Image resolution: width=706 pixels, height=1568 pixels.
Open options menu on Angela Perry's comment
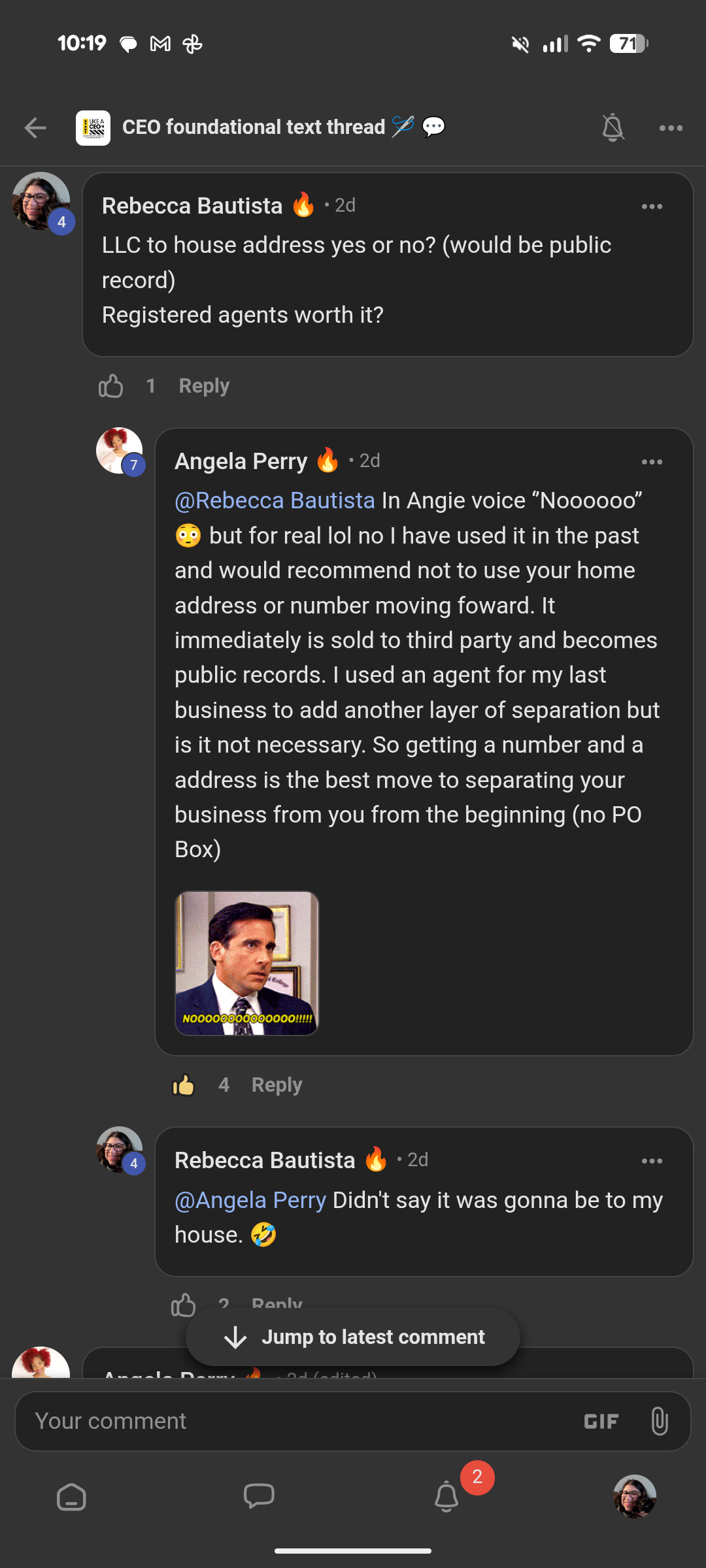point(652,462)
